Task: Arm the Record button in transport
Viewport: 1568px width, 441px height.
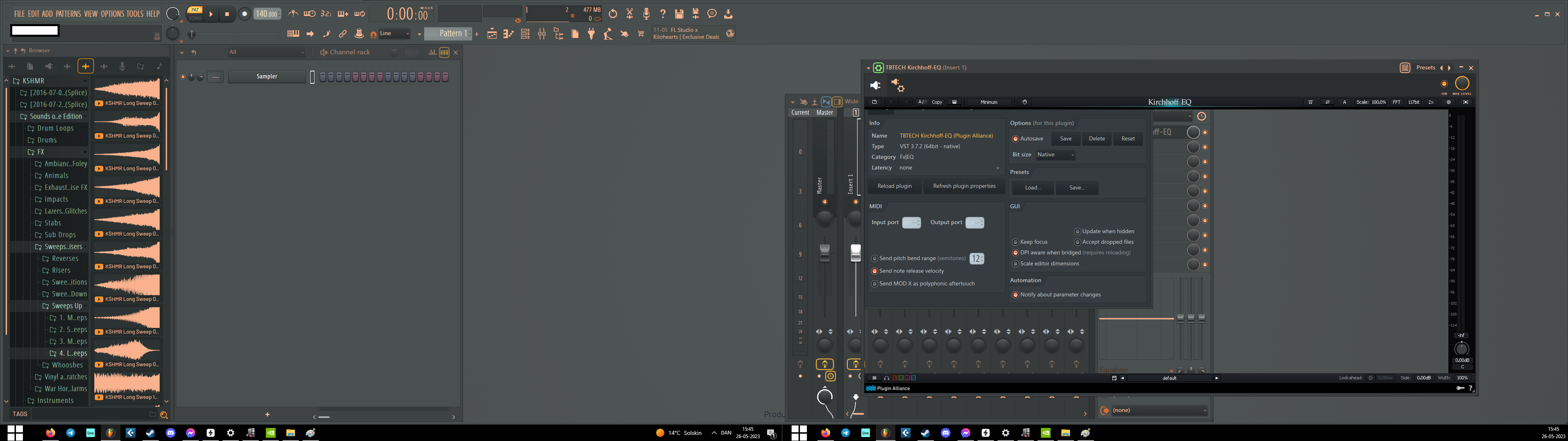Action: pyautogui.click(x=244, y=14)
